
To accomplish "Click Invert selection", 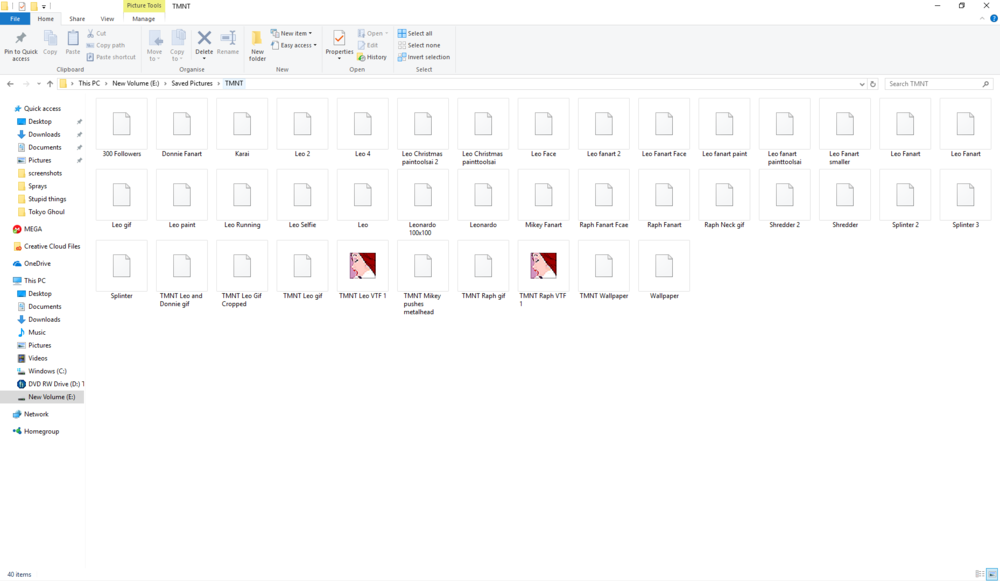I will 424,57.
